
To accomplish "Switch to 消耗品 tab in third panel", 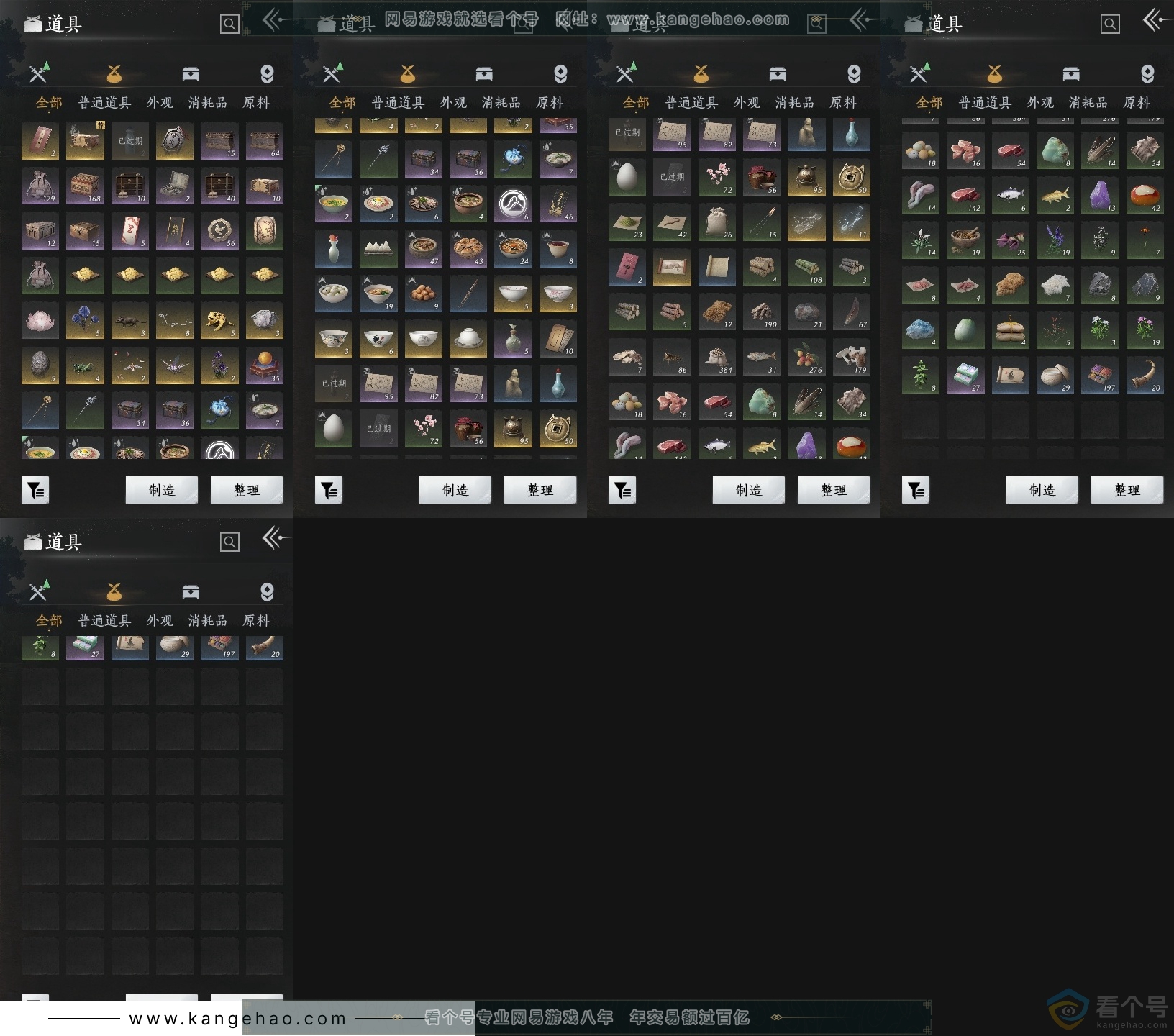I will (794, 103).
